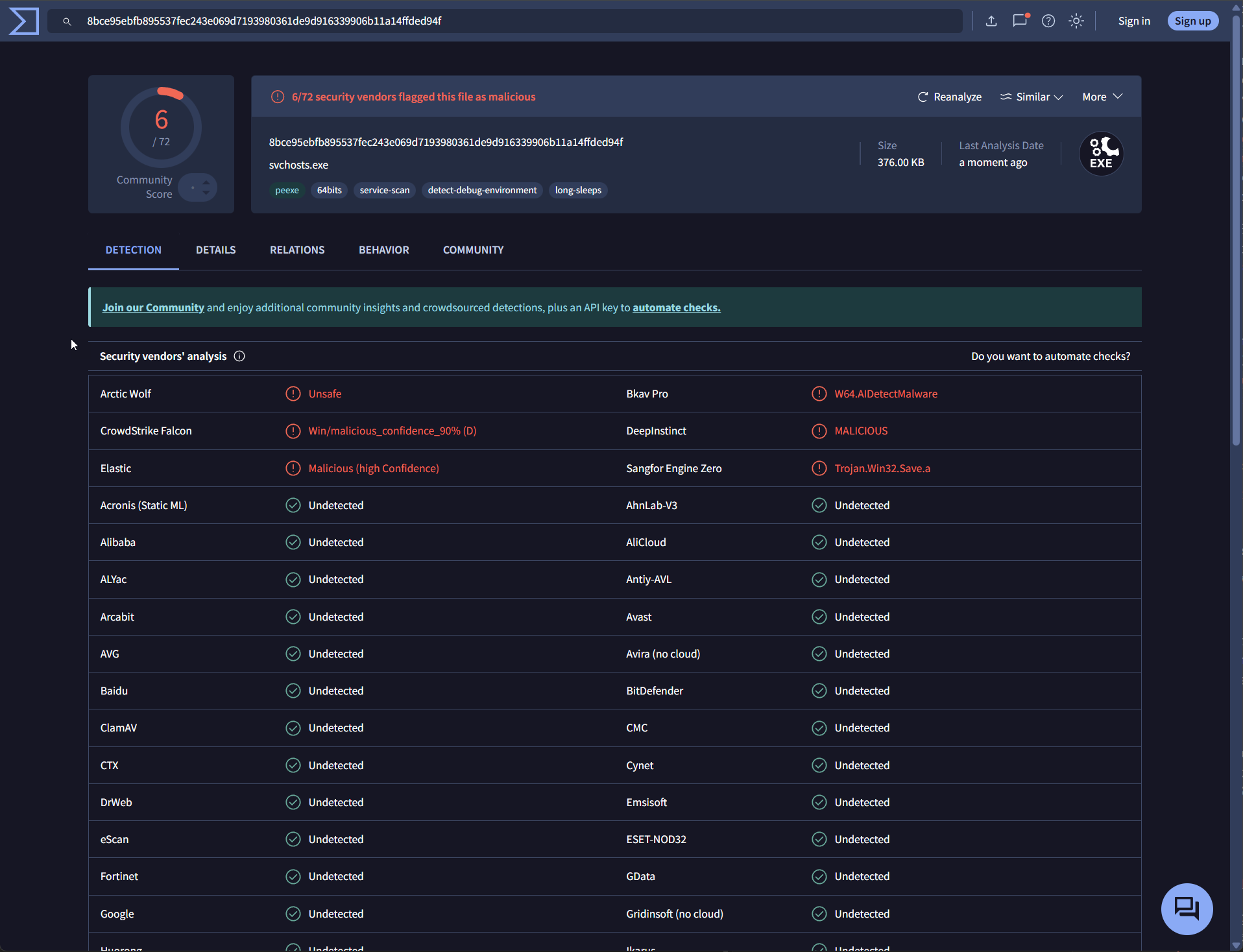Screen dimensions: 1243x952
Task: Switch to the DETECTION tab
Action: click(134, 250)
